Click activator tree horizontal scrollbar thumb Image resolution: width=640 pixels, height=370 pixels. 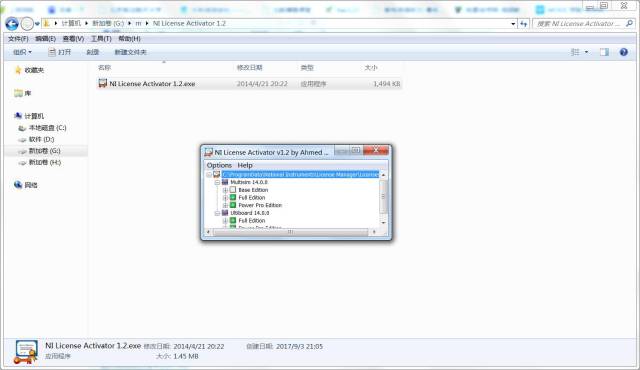pyautogui.click(x=290, y=232)
